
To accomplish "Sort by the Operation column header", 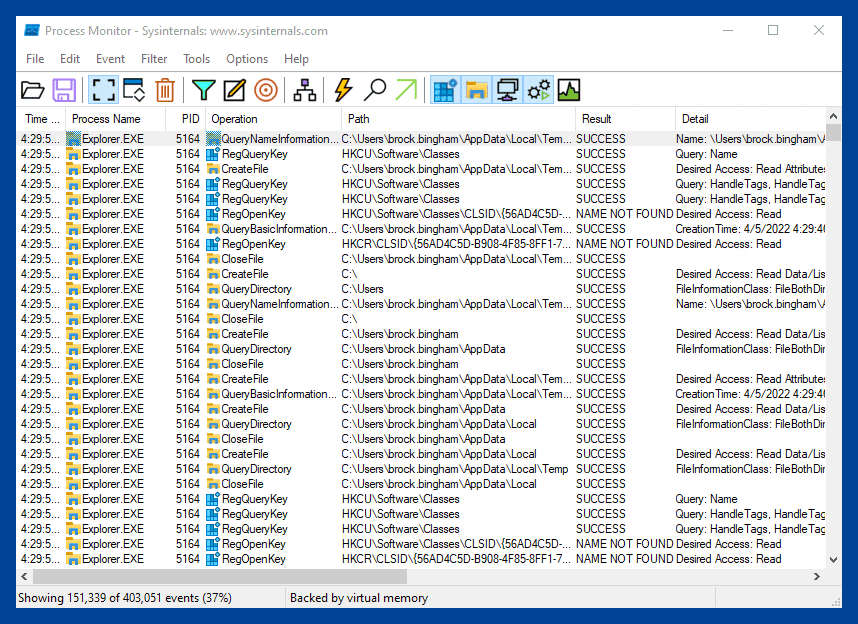I will click(273, 119).
